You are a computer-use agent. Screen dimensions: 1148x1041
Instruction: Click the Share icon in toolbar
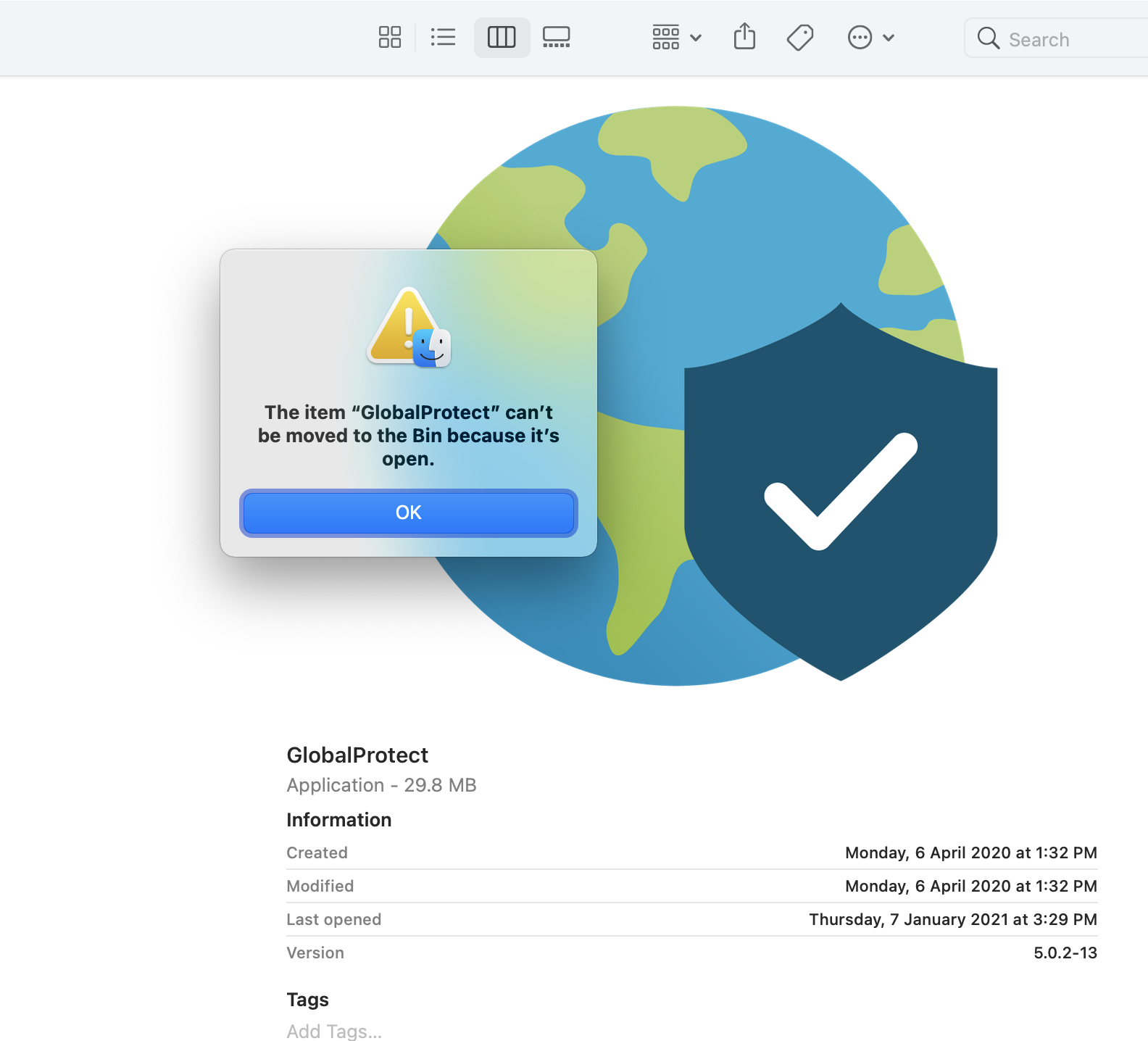pos(744,36)
